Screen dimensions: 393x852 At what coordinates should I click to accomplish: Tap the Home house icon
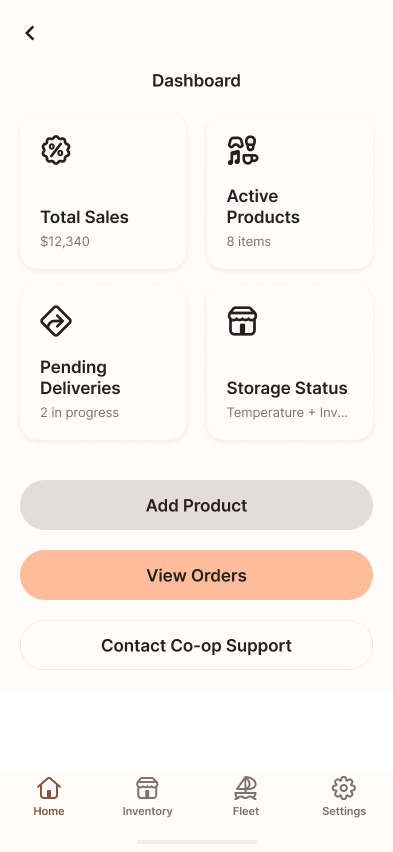click(x=49, y=788)
